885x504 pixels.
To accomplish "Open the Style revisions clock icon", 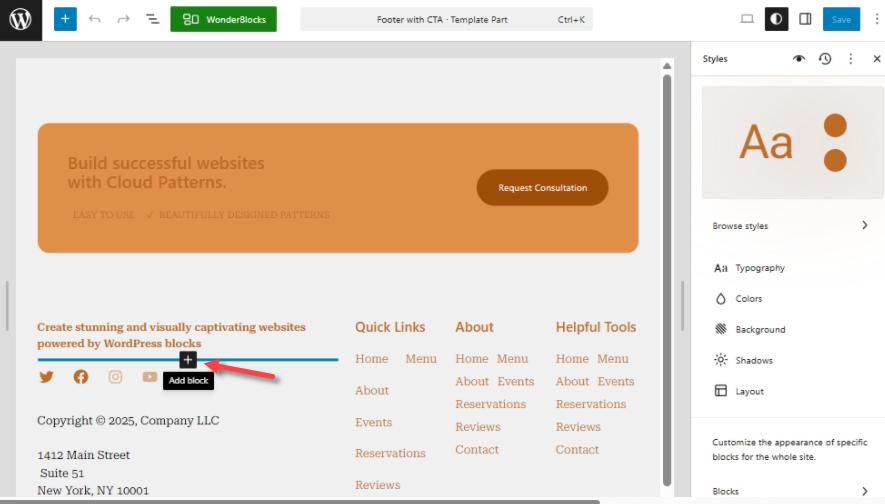I will 825,59.
